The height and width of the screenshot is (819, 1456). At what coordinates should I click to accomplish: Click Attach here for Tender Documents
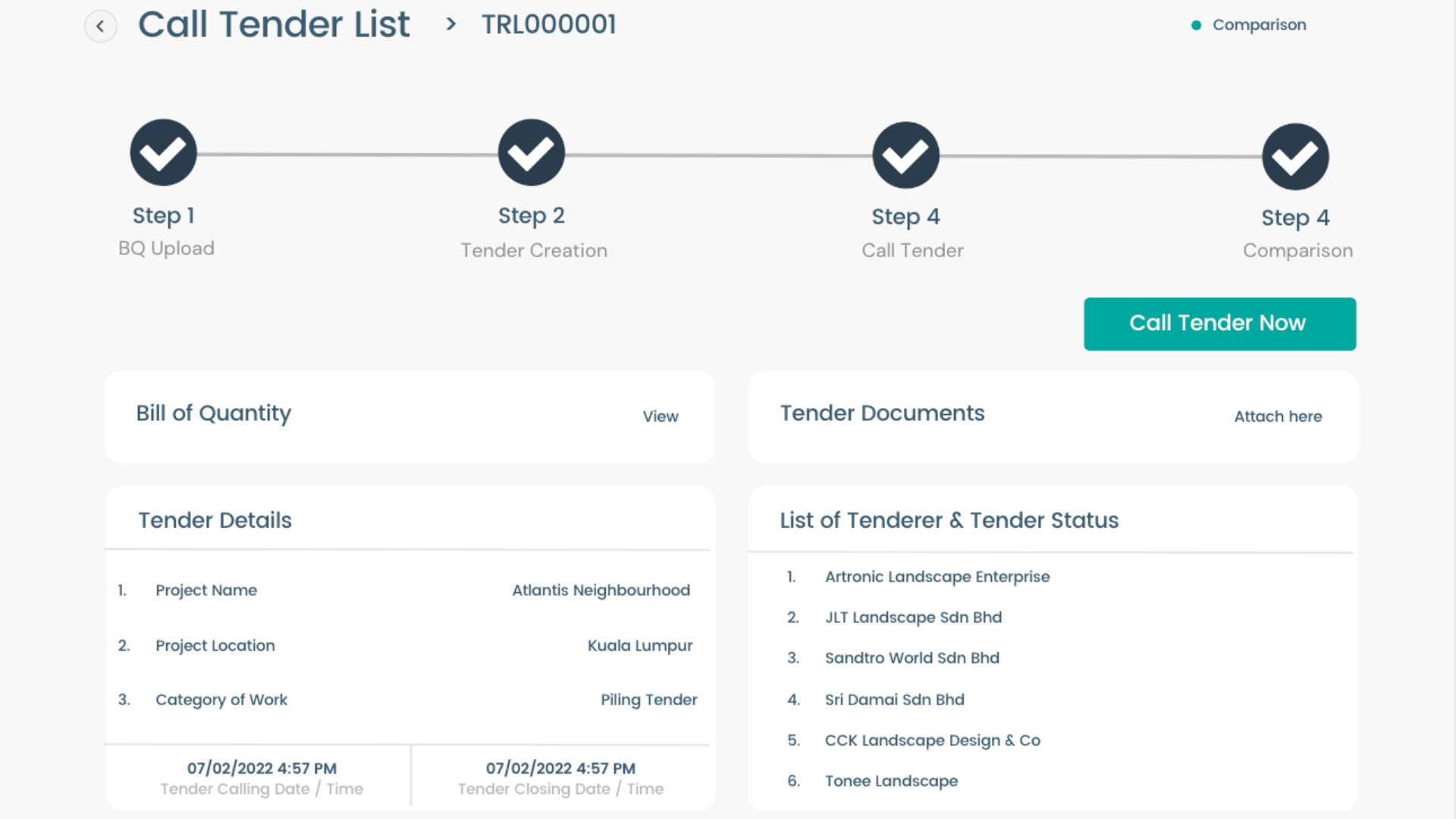[x=1277, y=416]
